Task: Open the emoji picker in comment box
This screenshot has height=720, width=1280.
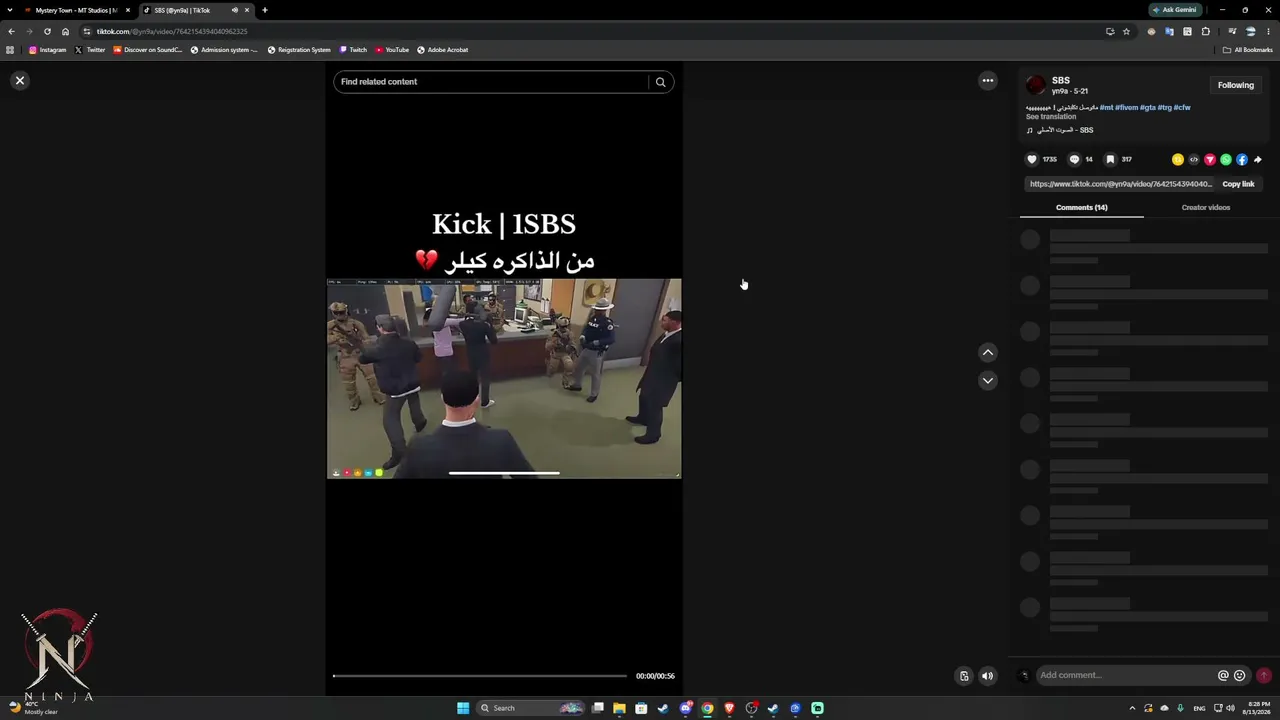Action: [x=1240, y=675]
